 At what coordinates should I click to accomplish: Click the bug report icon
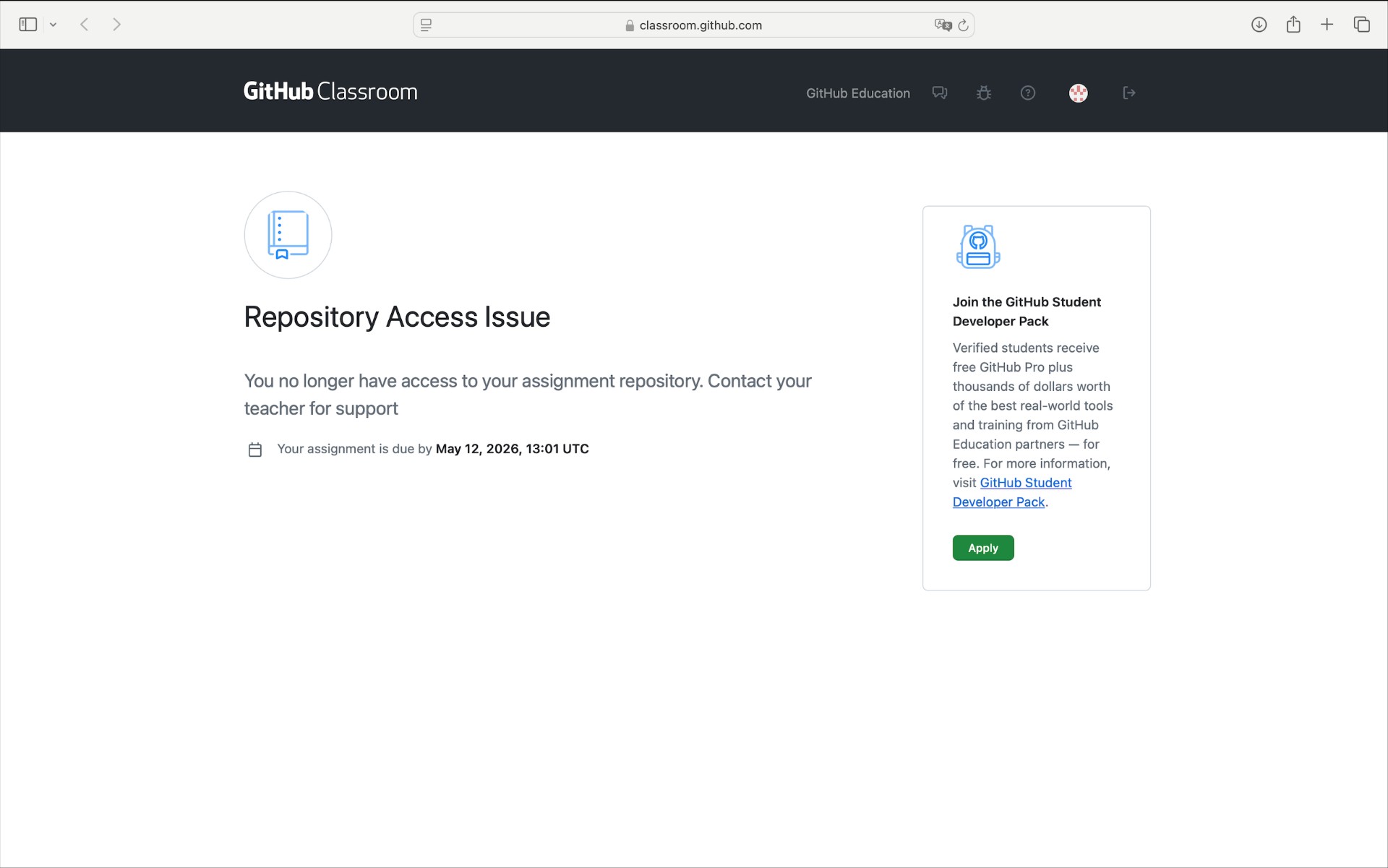point(983,93)
